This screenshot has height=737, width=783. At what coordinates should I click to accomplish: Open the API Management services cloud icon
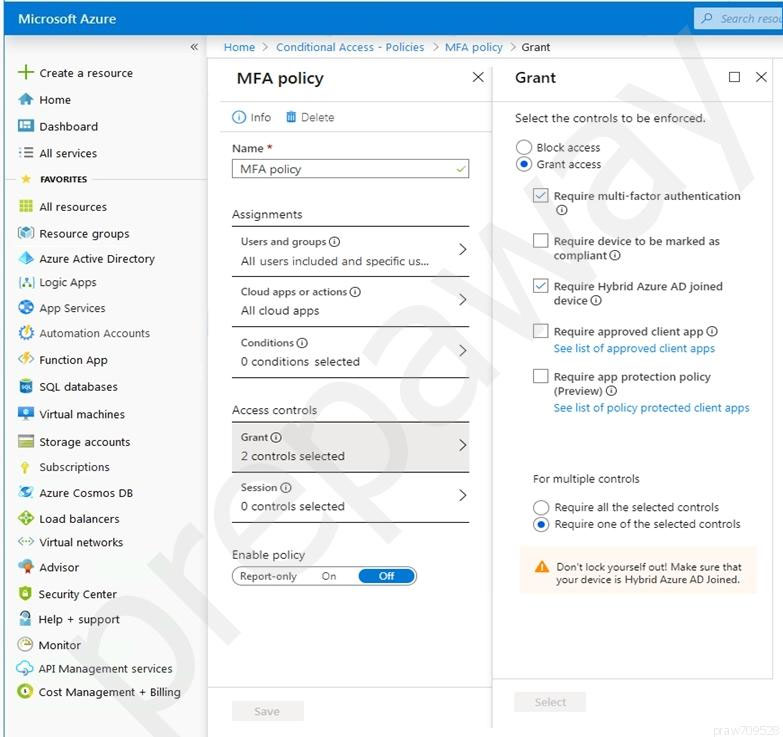coord(25,668)
